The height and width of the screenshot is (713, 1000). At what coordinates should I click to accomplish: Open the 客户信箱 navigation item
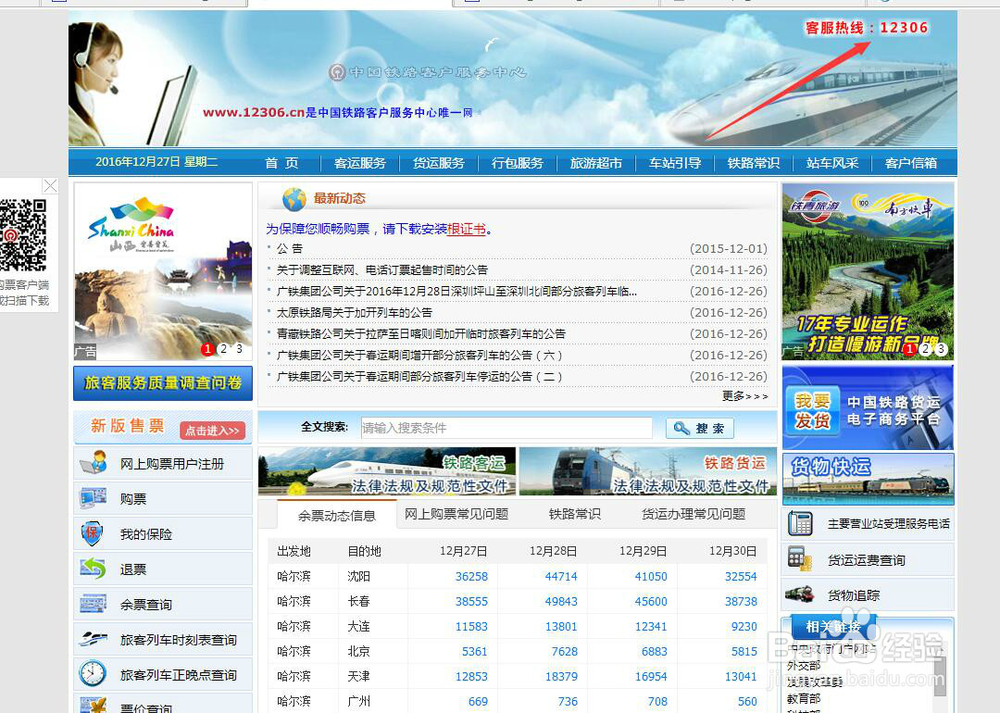911,163
